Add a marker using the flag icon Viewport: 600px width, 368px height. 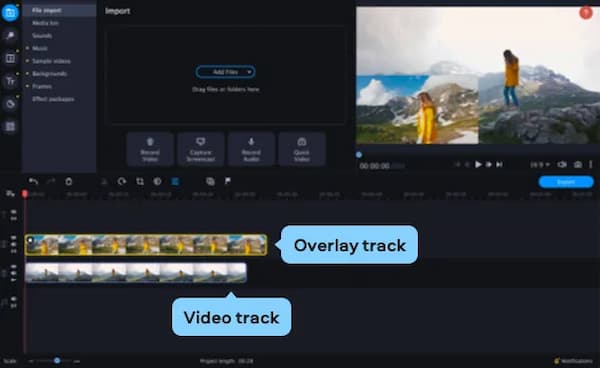pyautogui.click(x=228, y=181)
